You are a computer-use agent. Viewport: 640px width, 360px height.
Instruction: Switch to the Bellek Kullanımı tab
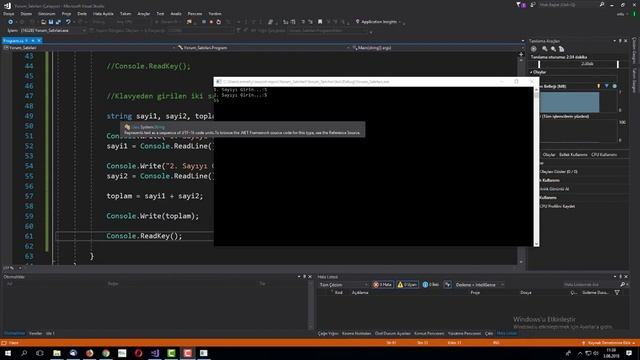tap(573, 155)
